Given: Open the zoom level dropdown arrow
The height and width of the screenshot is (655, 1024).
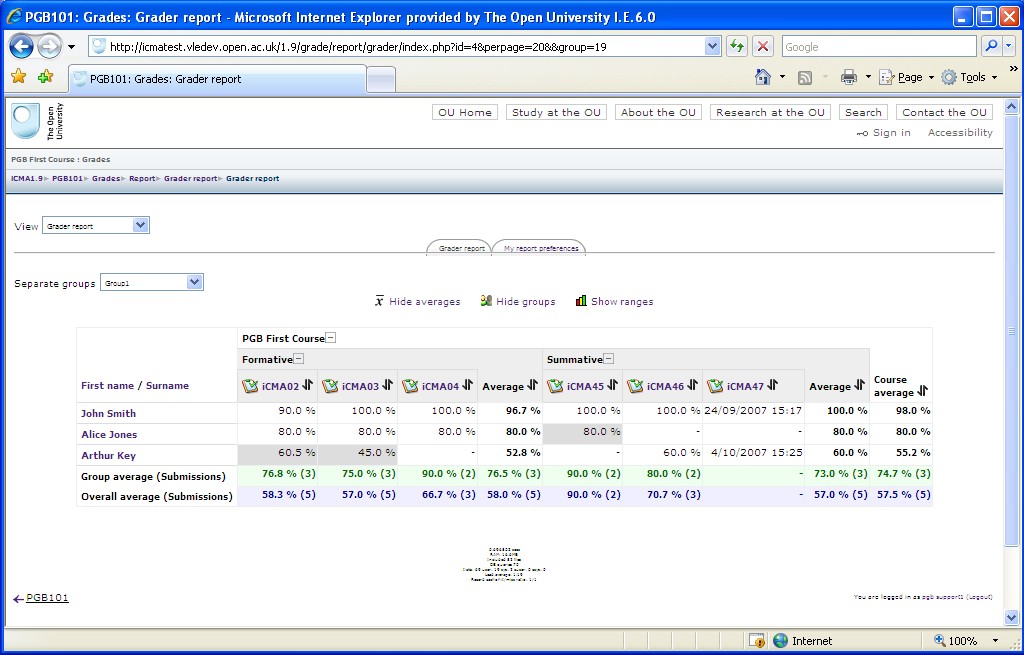Looking at the screenshot, I should pos(995,641).
